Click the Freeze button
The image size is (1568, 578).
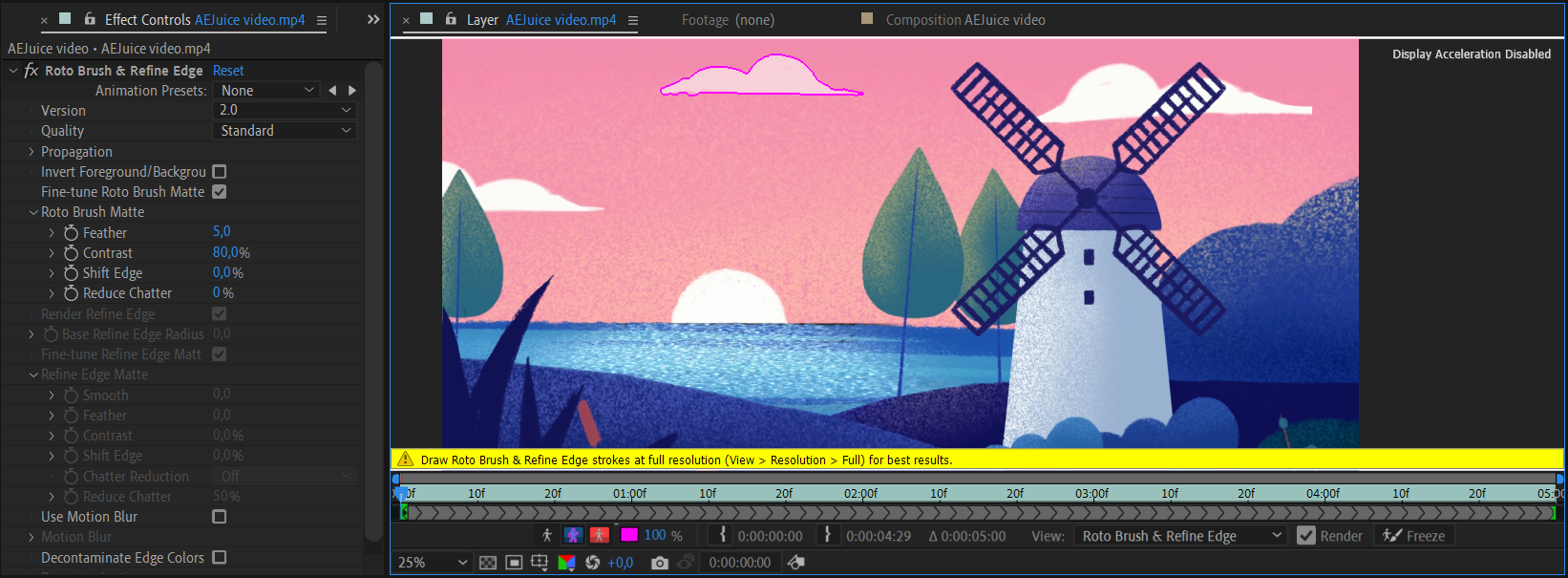point(1415,536)
